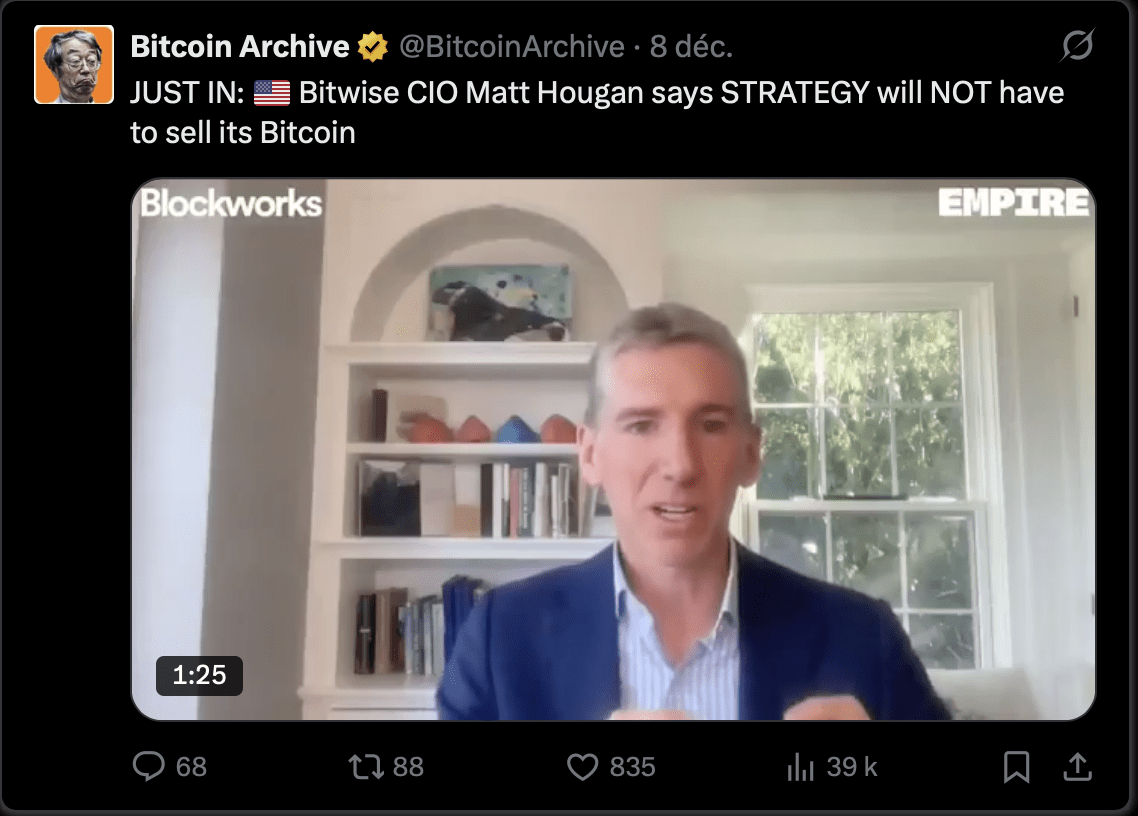Open the share post icon

point(1078,767)
